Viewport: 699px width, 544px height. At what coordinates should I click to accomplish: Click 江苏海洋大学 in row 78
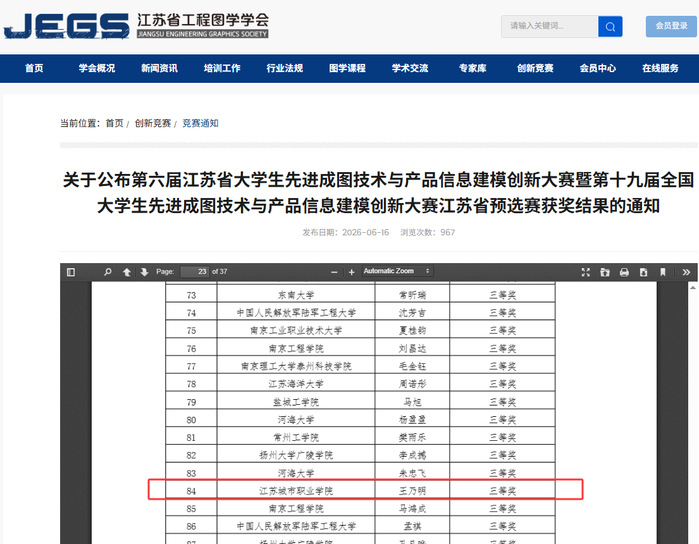tap(296, 384)
